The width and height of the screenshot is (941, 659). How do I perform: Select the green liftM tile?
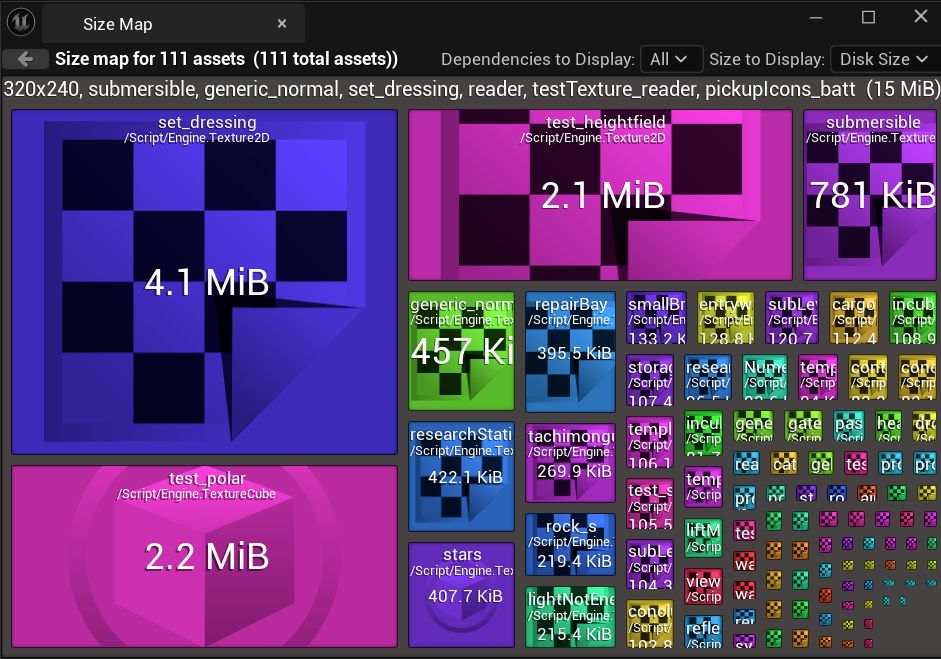[703, 538]
